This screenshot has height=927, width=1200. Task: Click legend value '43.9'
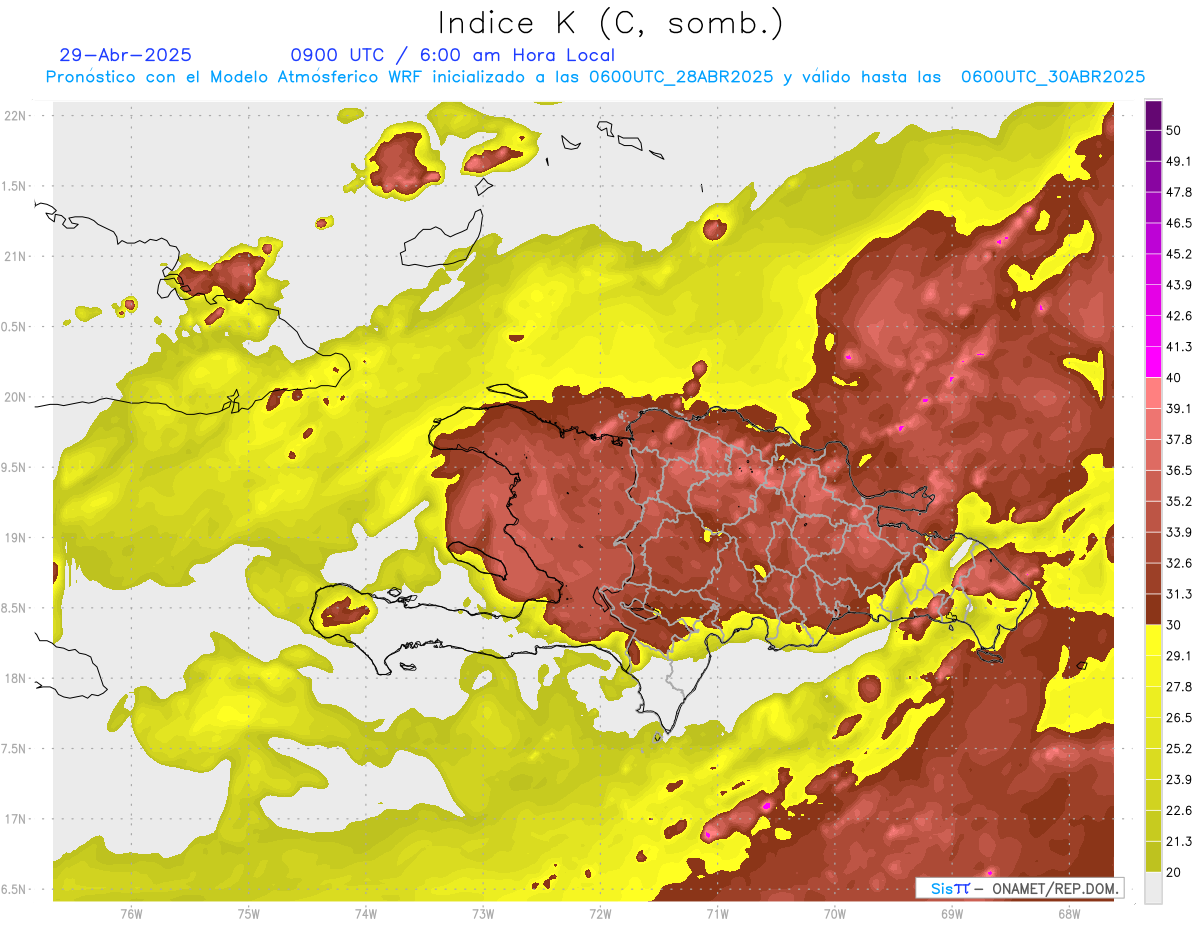coord(1179,285)
